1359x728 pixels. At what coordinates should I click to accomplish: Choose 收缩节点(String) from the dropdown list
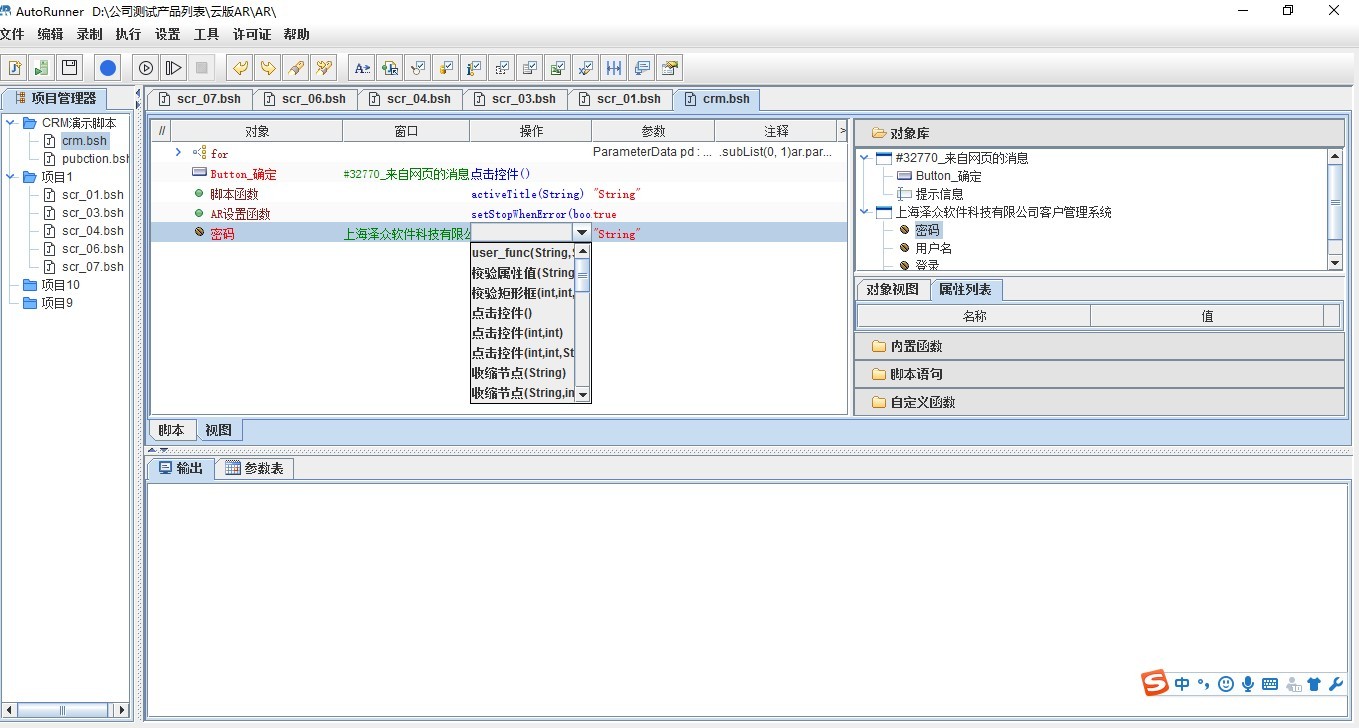[521, 373]
